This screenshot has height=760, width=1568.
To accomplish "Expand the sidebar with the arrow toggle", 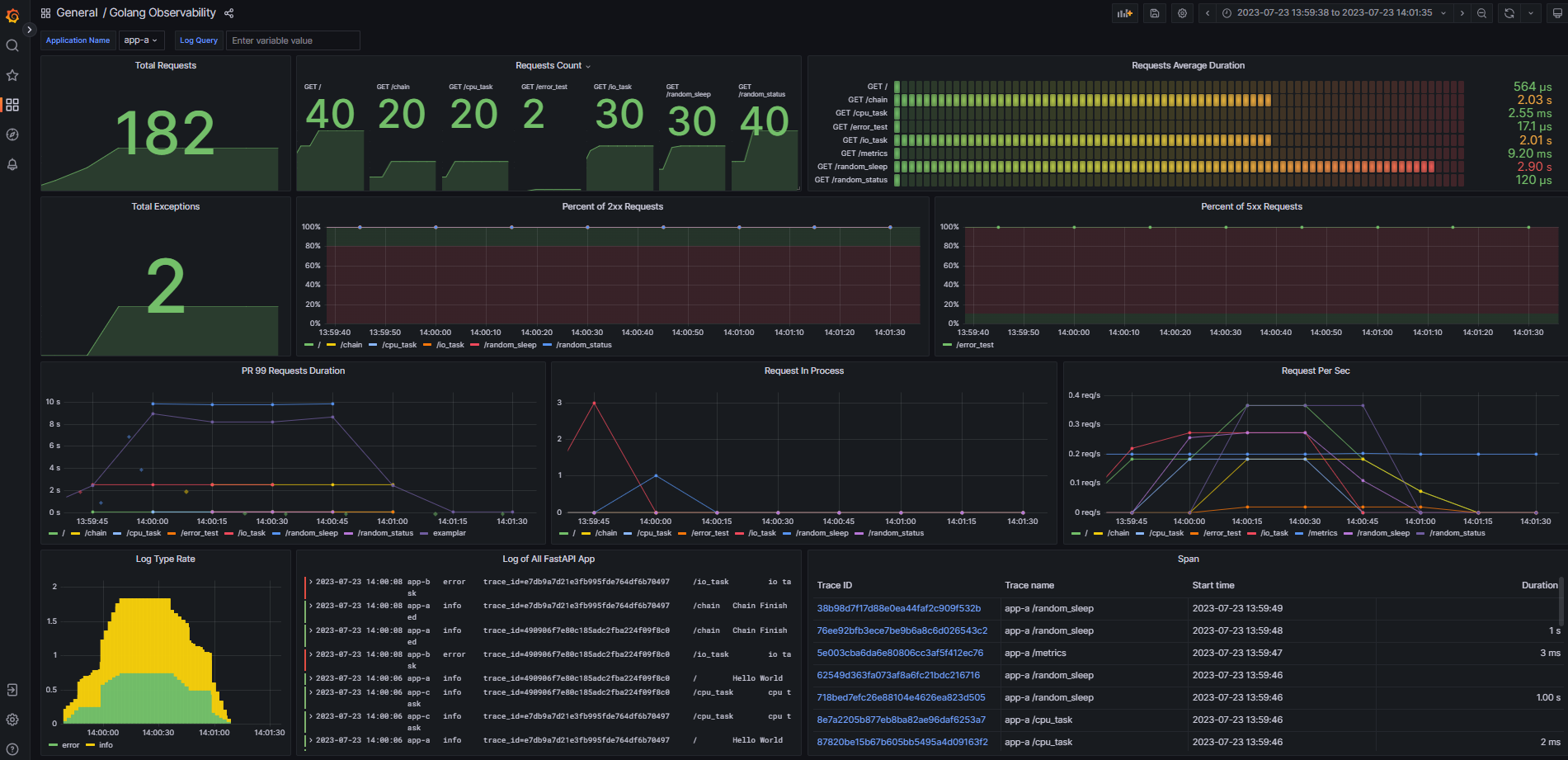I will [x=30, y=30].
